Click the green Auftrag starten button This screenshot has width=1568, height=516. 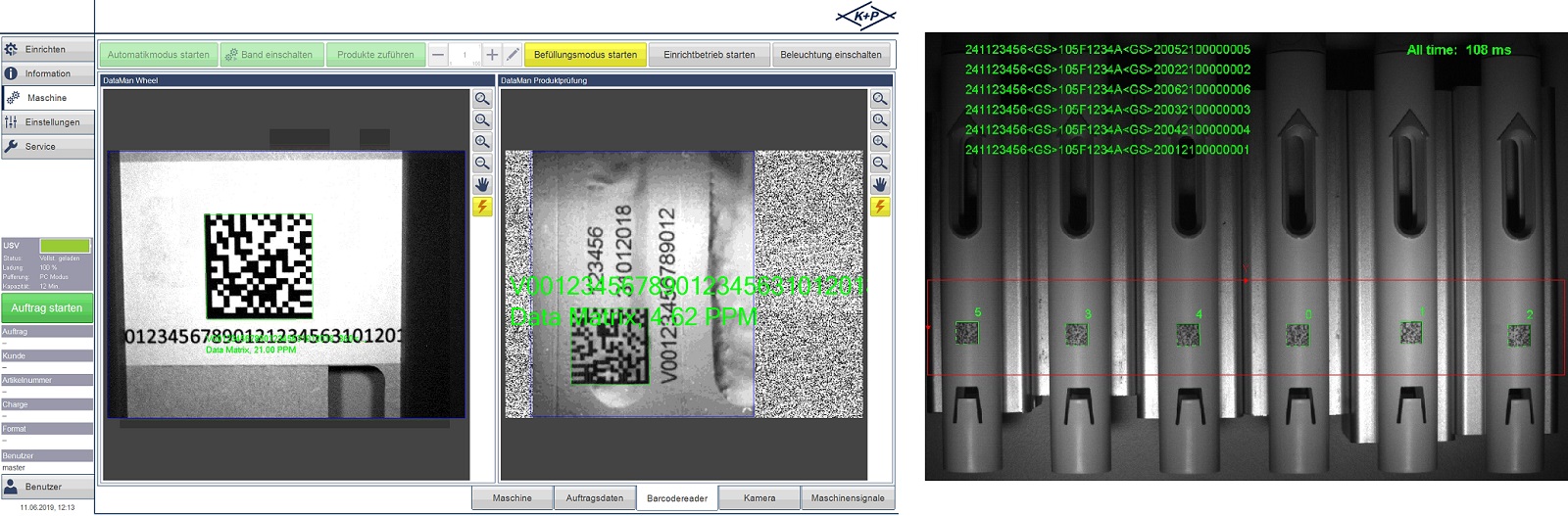coord(47,307)
